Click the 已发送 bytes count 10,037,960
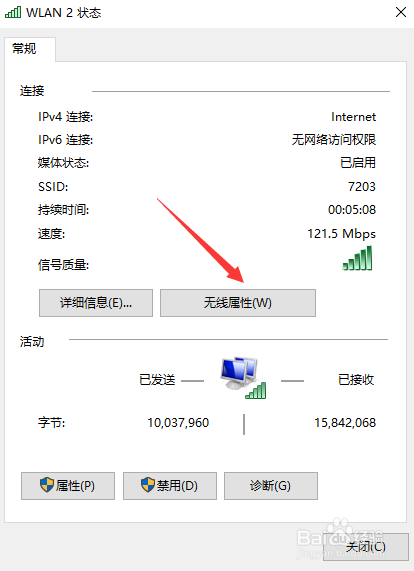414x571 pixels. (178, 423)
